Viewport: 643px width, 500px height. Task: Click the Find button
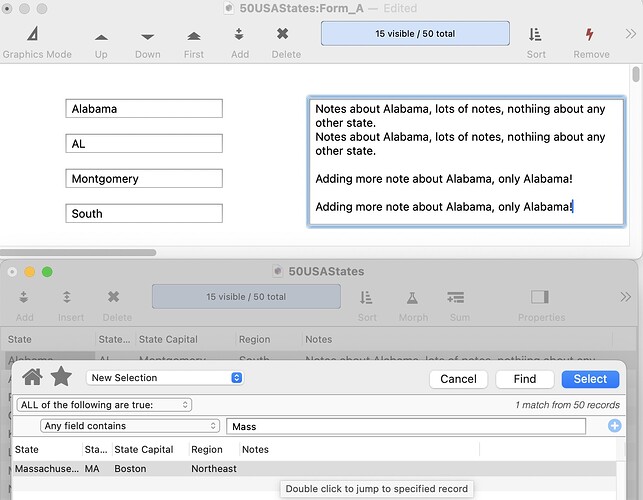(525, 379)
